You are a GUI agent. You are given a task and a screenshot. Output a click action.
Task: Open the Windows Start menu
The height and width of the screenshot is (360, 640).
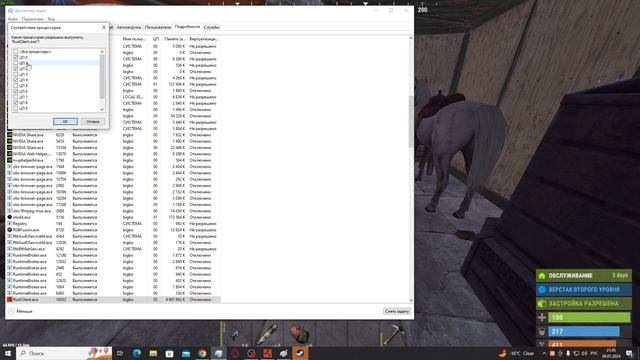(x=7, y=353)
